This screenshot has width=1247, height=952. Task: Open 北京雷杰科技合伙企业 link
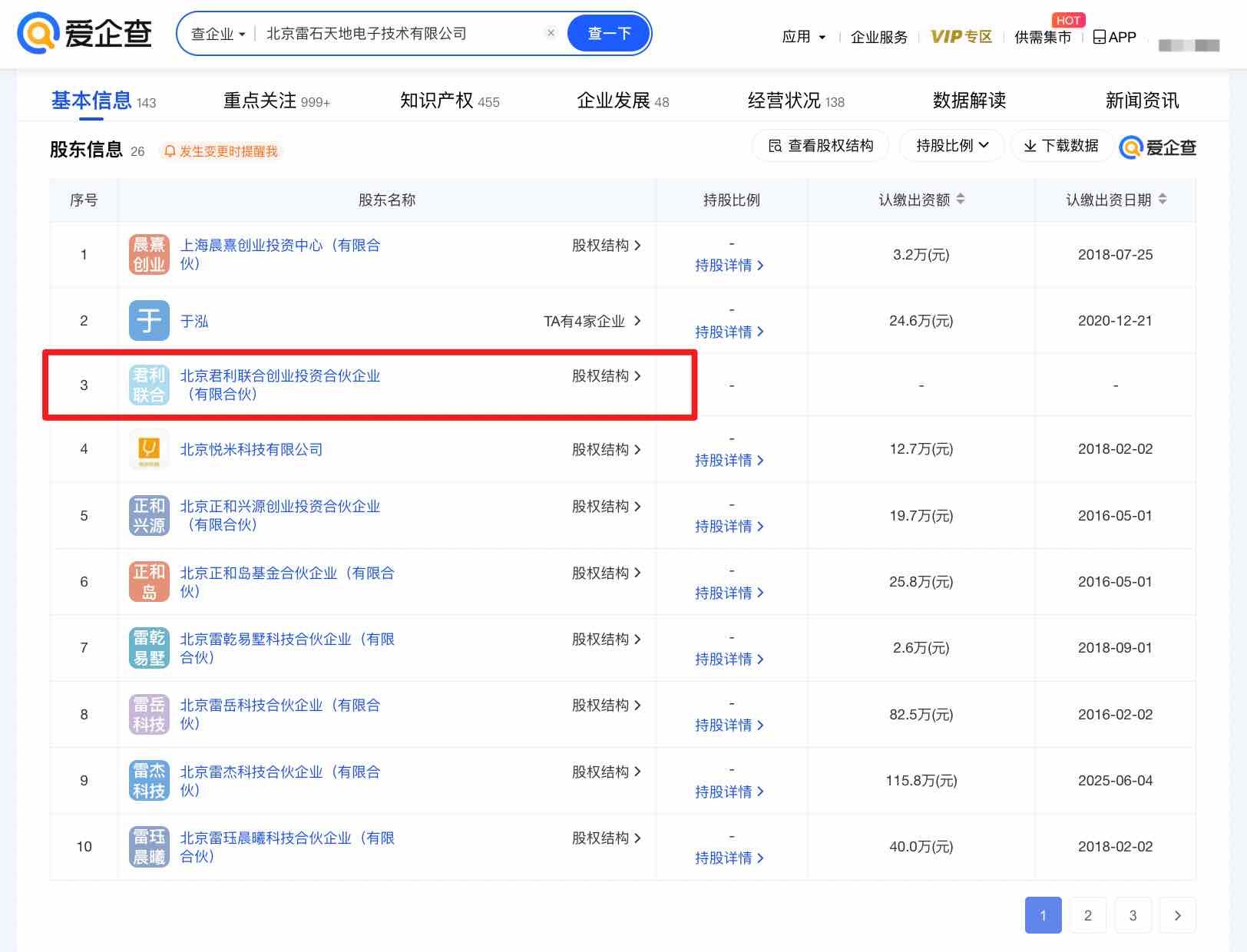click(280, 781)
